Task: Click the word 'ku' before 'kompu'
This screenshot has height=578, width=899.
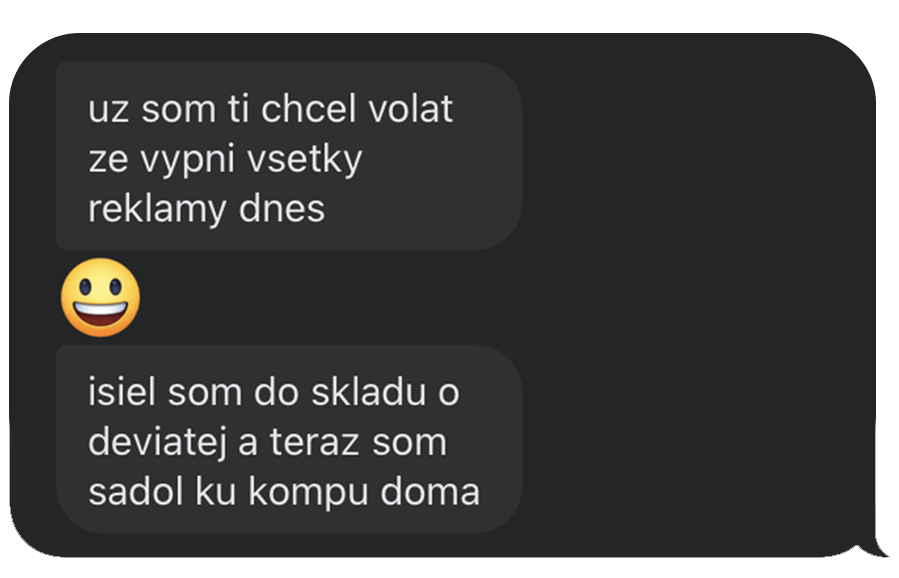Action: tap(216, 491)
